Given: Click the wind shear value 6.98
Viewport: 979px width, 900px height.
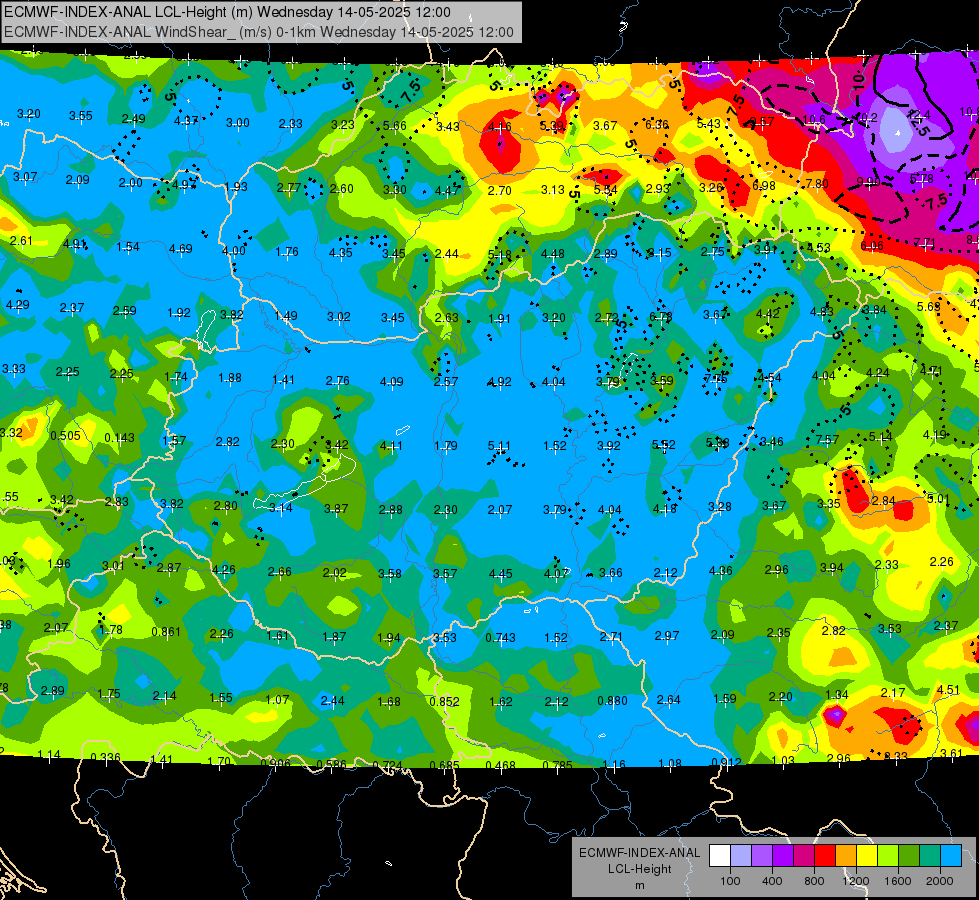Looking at the screenshot, I should [764, 185].
